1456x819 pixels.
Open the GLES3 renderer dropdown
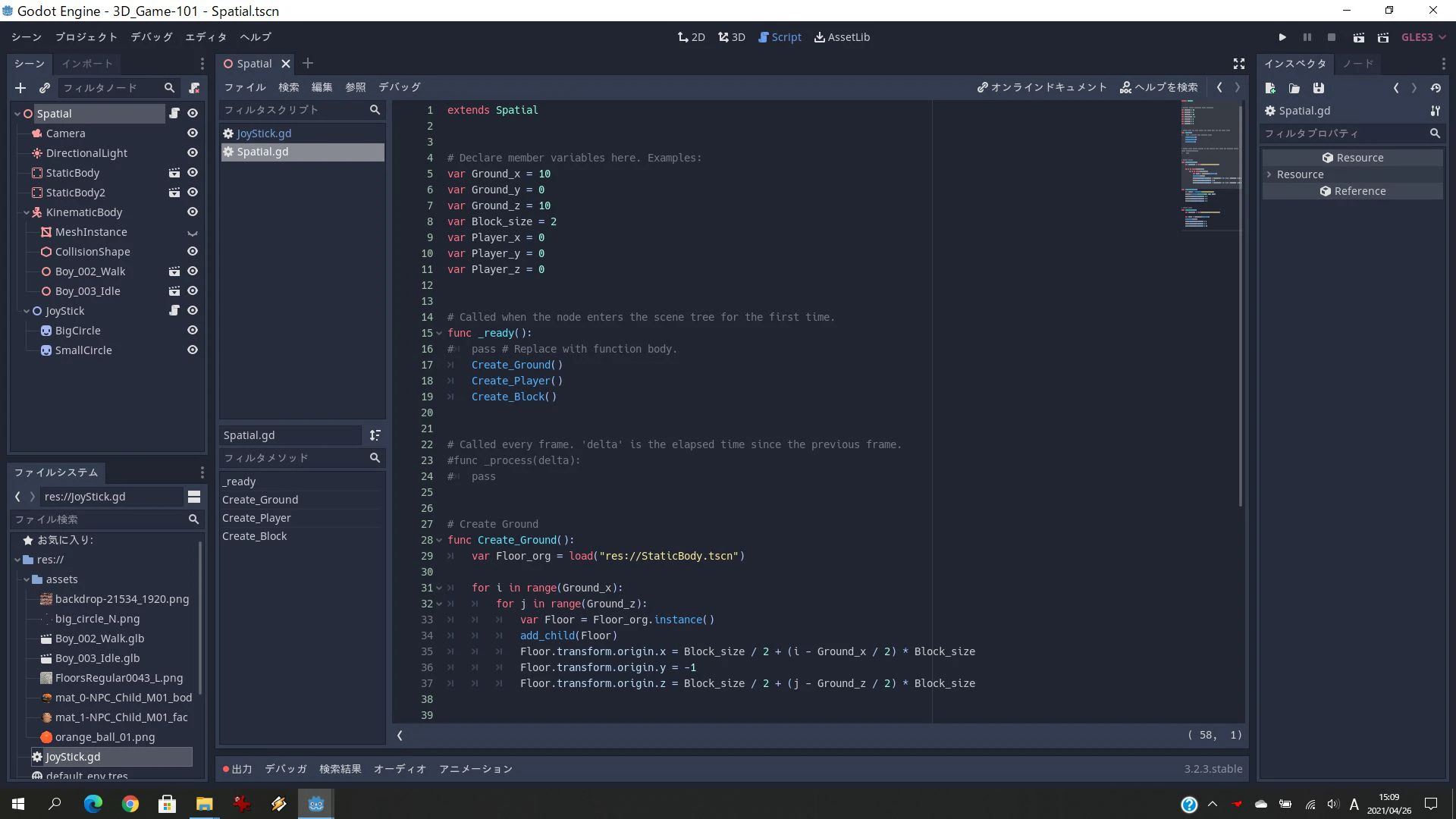[x=1423, y=37]
